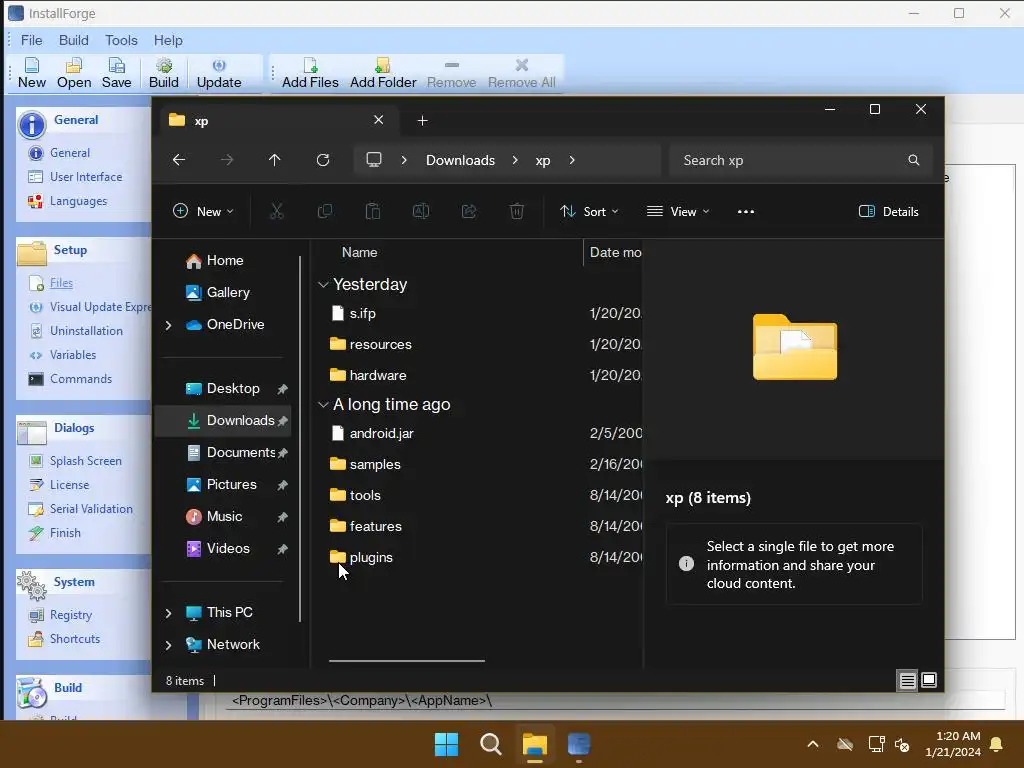The image size is (1024, 768).
Task: Click the Delete trash icon in Explorer
Action: [x=517, y=211]
